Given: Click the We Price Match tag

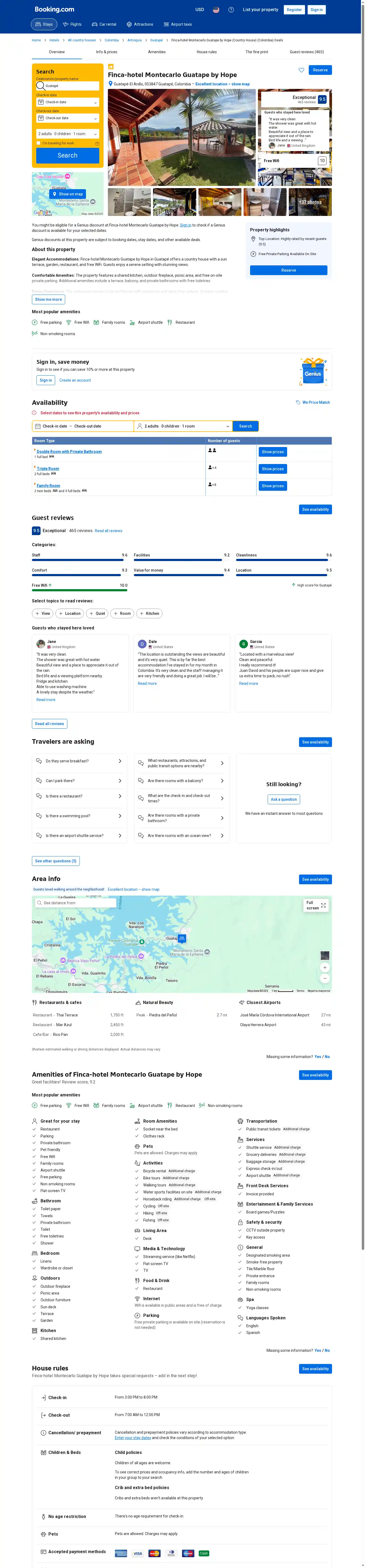Looking at the screenshot, I should click(x=313, y=402).
